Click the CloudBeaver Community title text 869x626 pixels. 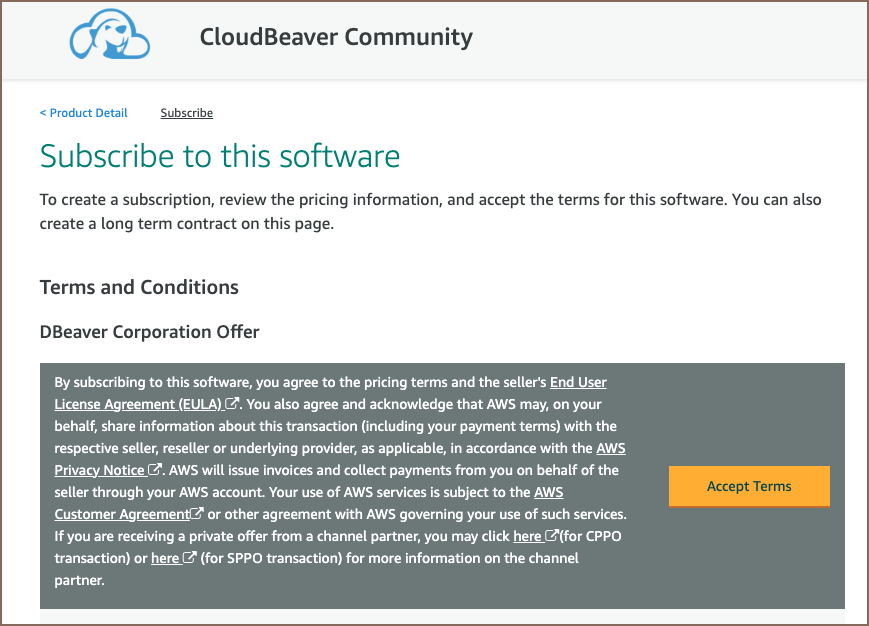tap(336, 38)
